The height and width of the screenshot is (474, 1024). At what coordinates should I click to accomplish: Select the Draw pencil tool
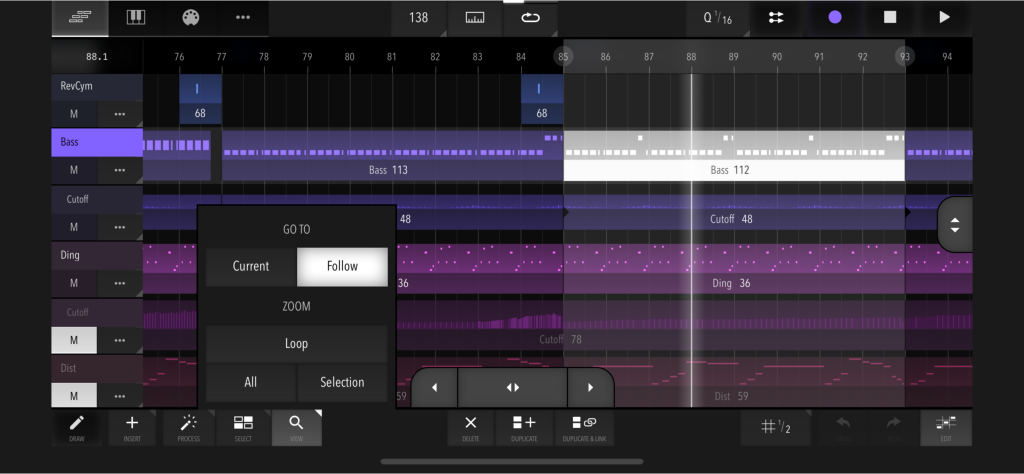76,428
